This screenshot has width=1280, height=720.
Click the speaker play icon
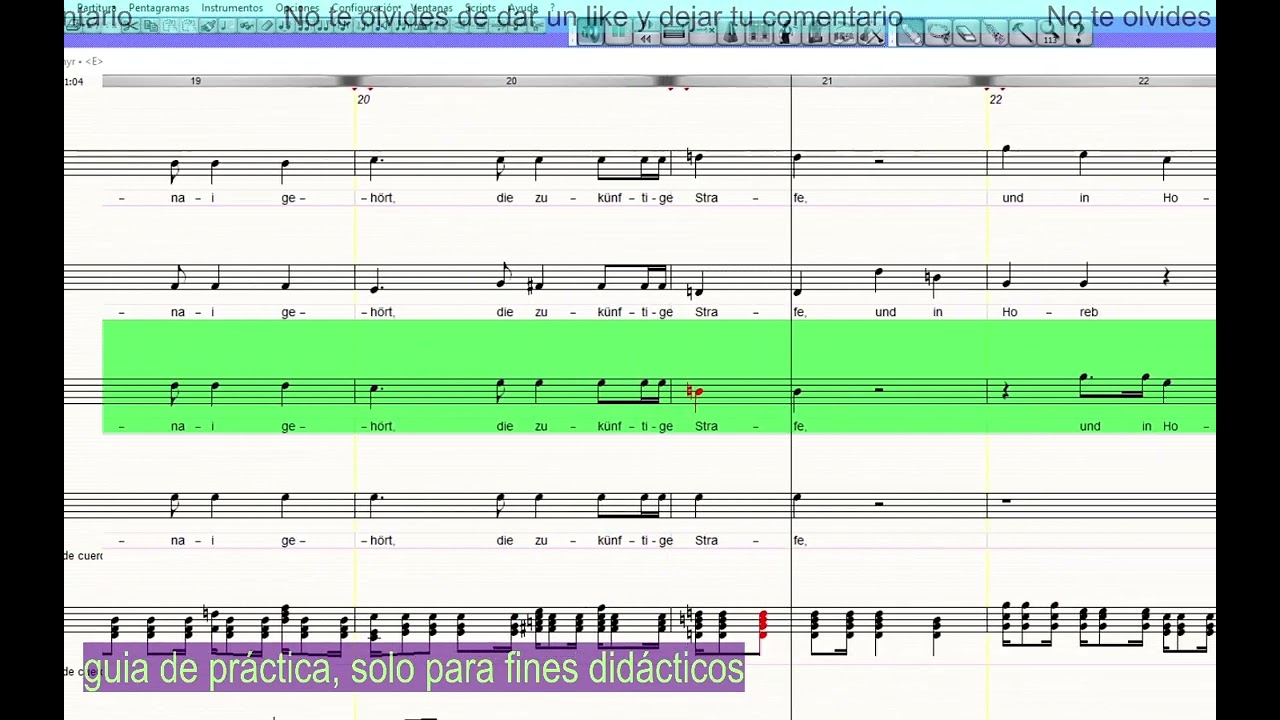[591, 34]
